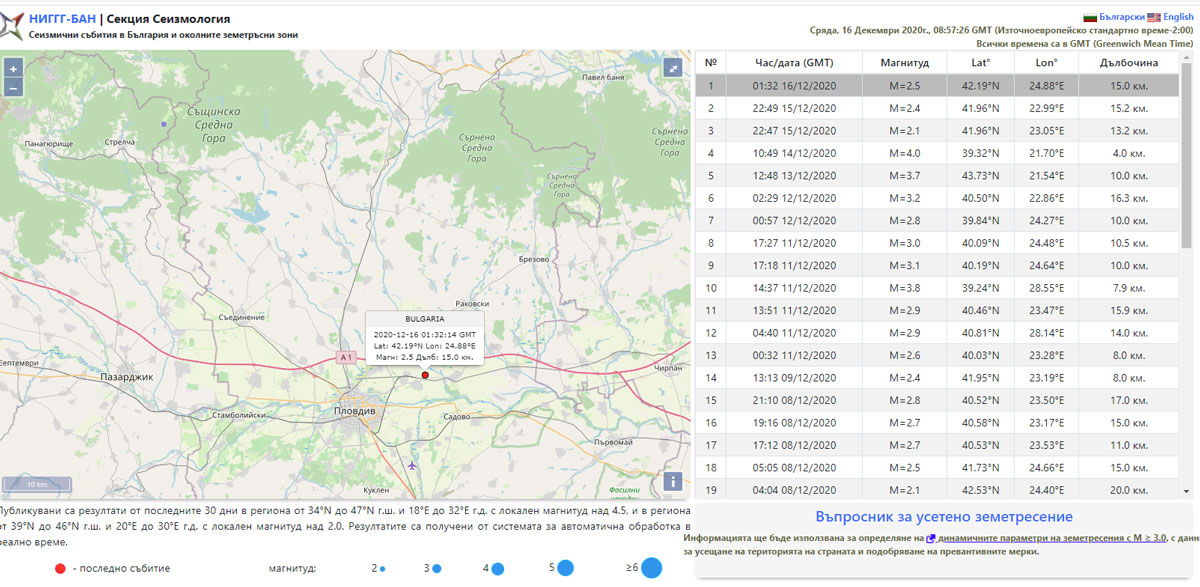The height and width of the screenshot is (587, 1200).
Task: Zoom in on the map
Action: point(13,69)
